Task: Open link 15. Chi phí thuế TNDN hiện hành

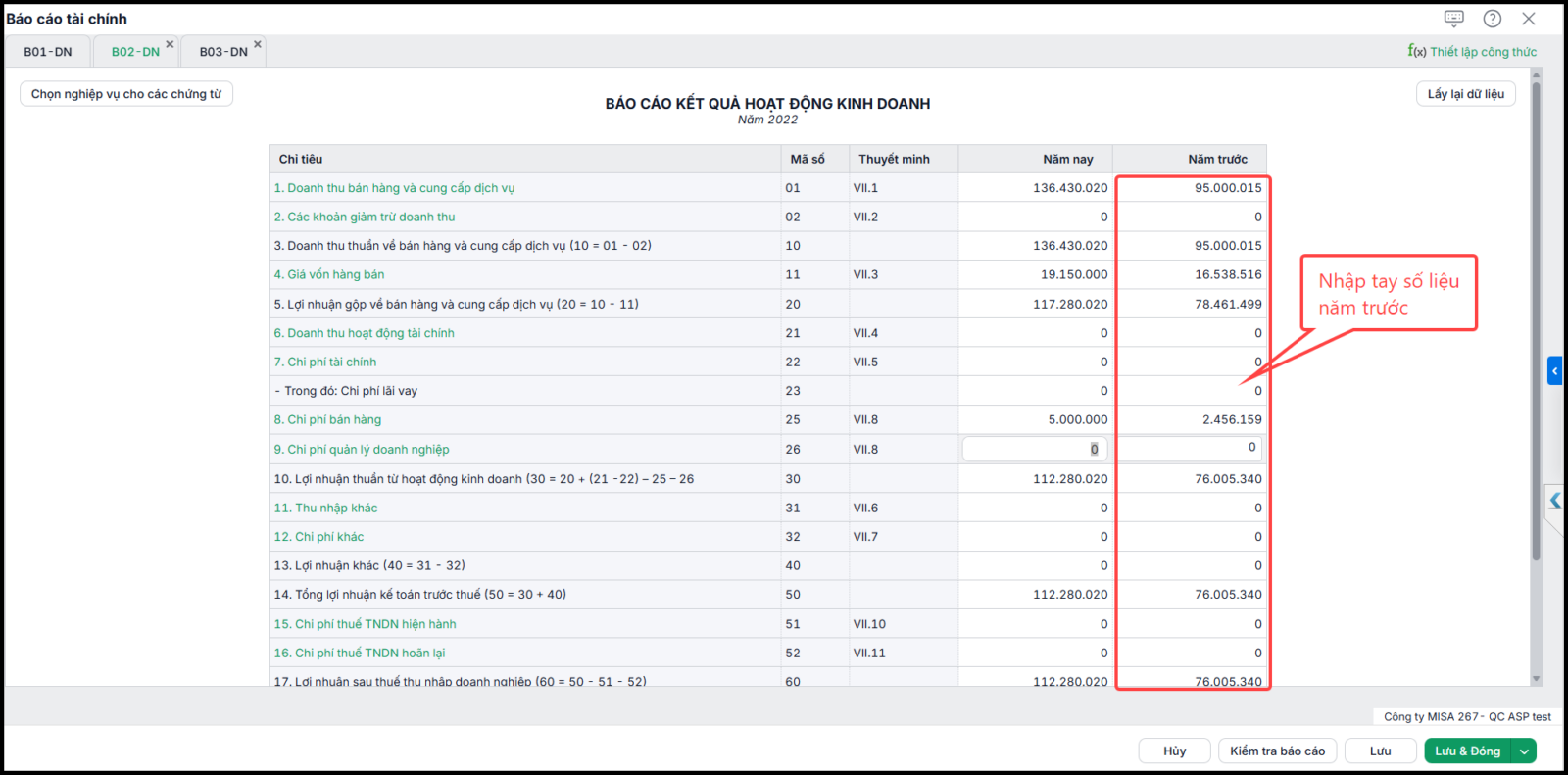Action: 365,624
